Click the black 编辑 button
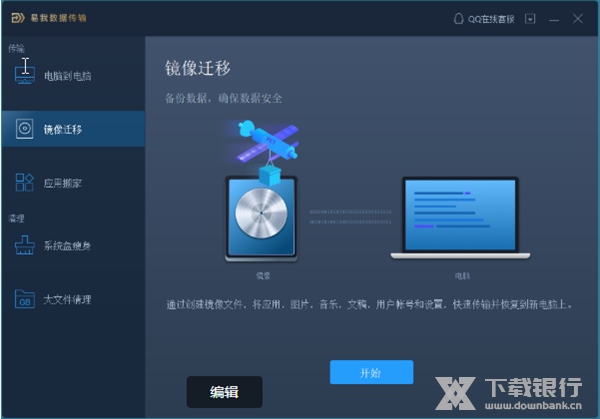Image resolution: width=600 pixels, height=419 pixels. pos(225,392)
